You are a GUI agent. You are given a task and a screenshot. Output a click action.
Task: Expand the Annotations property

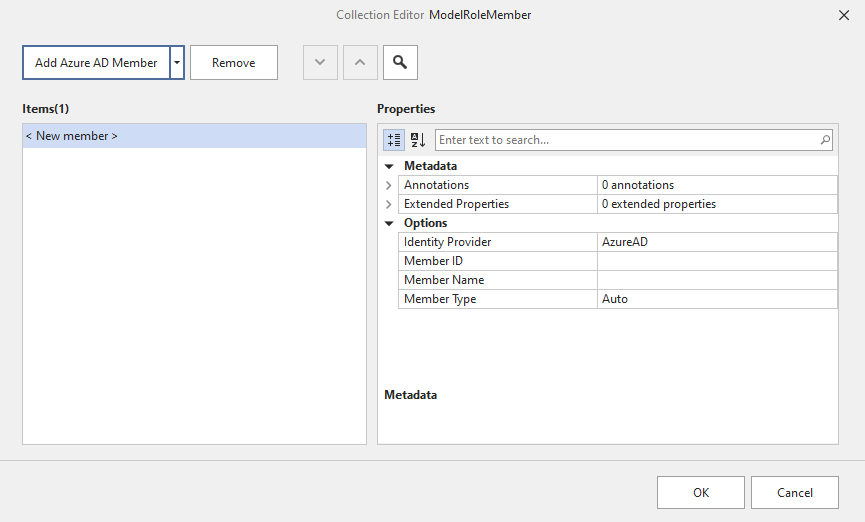click(x=389, y=185)
